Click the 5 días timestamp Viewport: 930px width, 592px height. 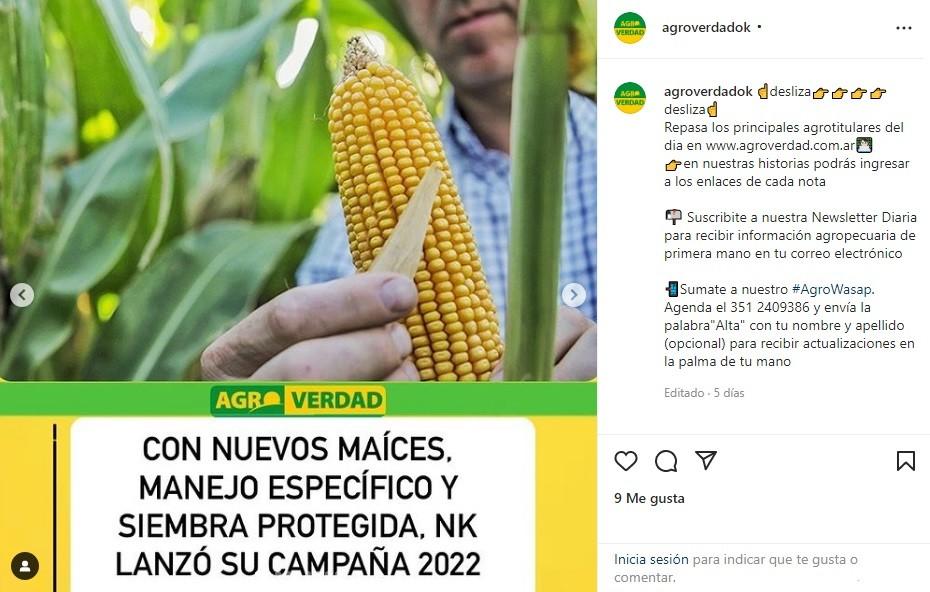tap(729, 393)
